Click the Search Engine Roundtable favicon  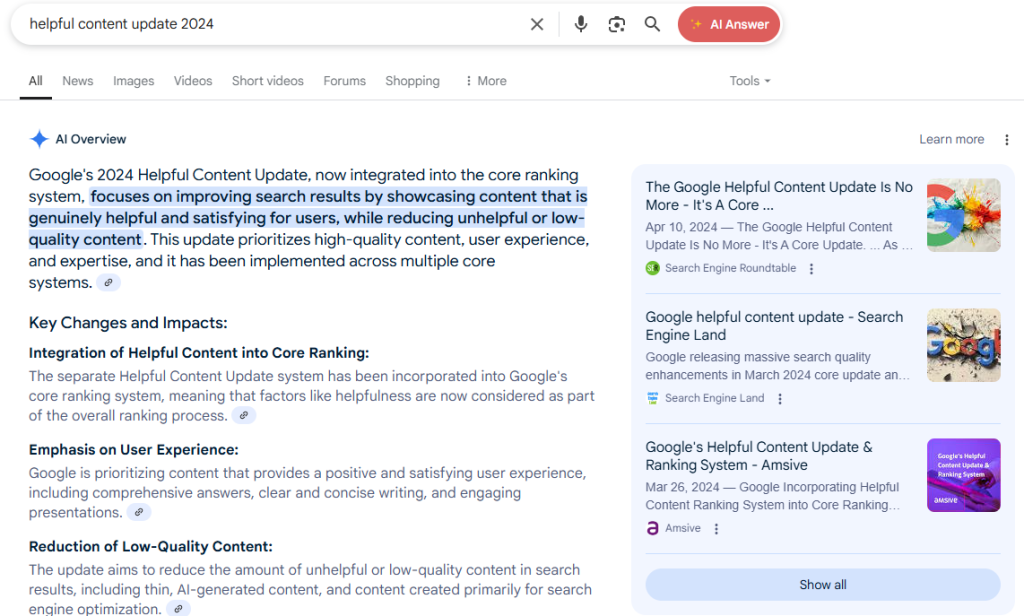pyautogui.click(x=652, y=268)
